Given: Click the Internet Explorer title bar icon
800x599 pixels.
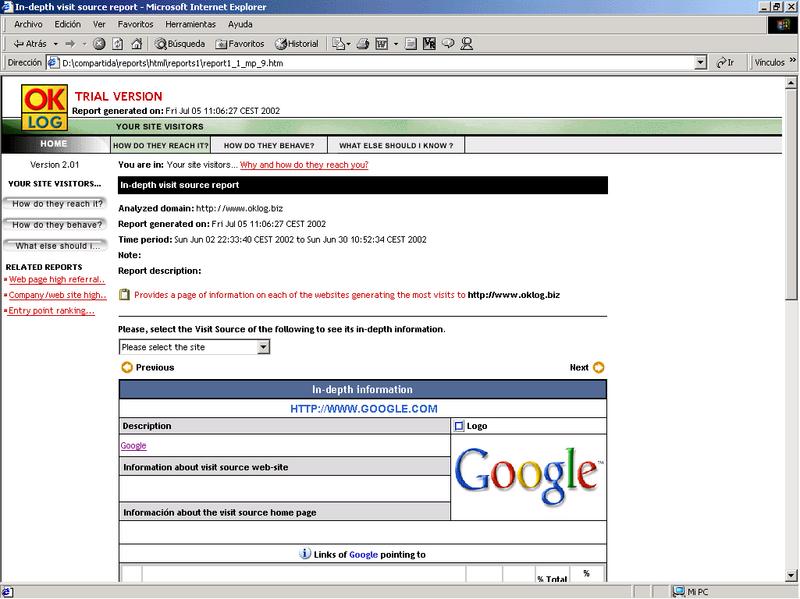Looking at the screenshot, I should pos(7,7).
